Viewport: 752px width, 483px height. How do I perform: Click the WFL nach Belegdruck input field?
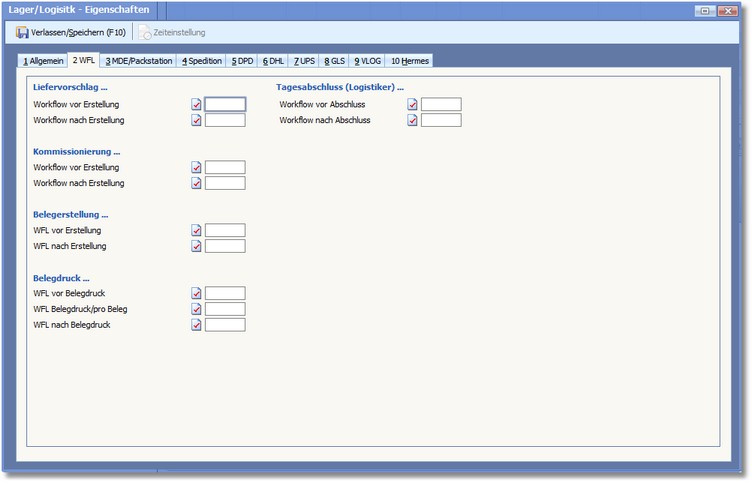point(225,325)
